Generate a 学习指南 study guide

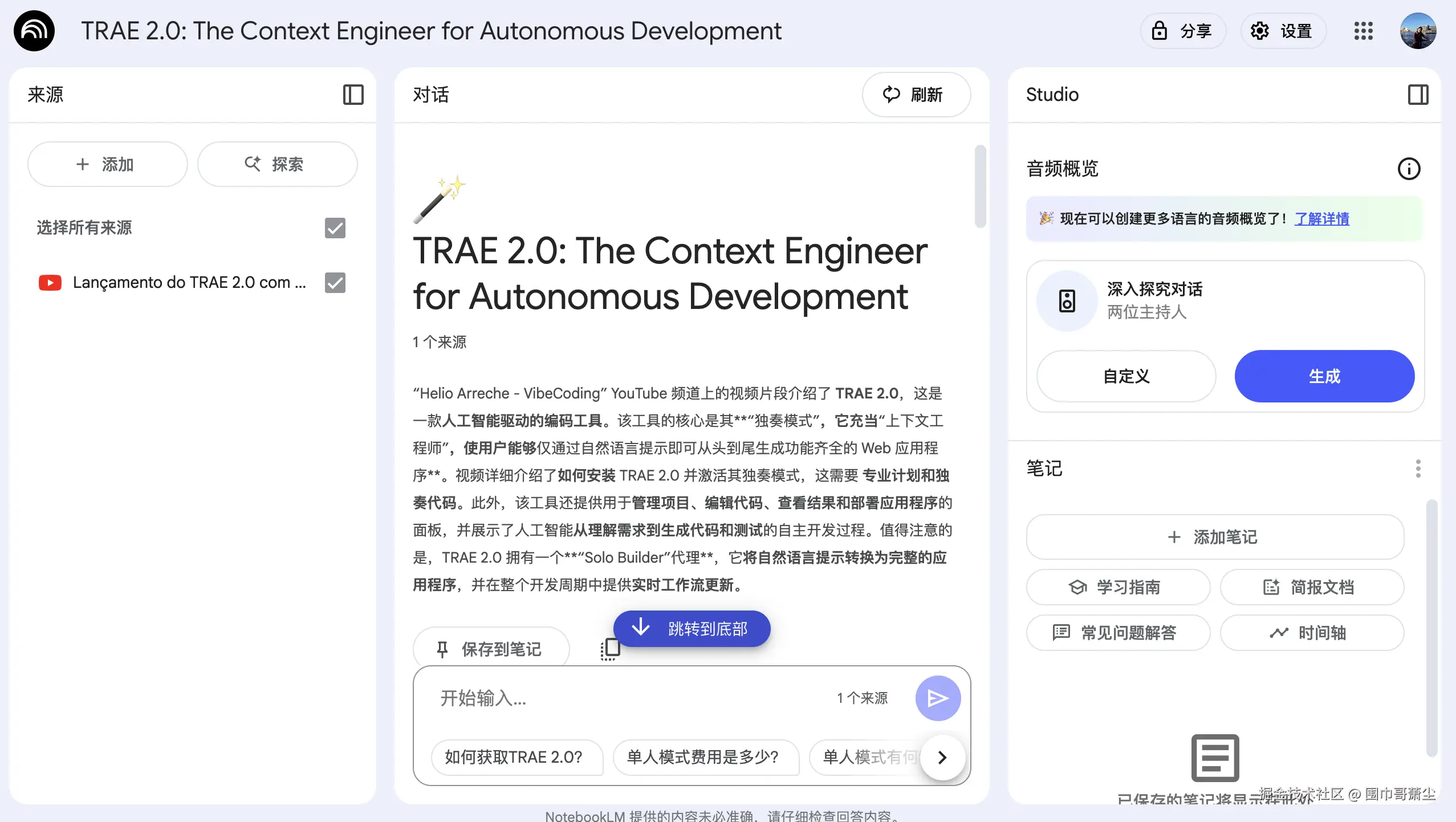(x=1117, y=587)
